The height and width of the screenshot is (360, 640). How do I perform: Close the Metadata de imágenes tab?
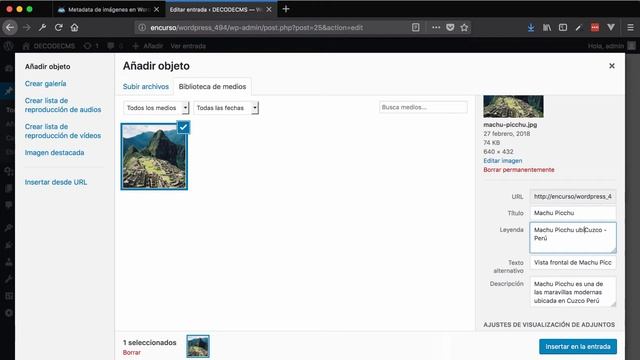(x=156, y=9)
